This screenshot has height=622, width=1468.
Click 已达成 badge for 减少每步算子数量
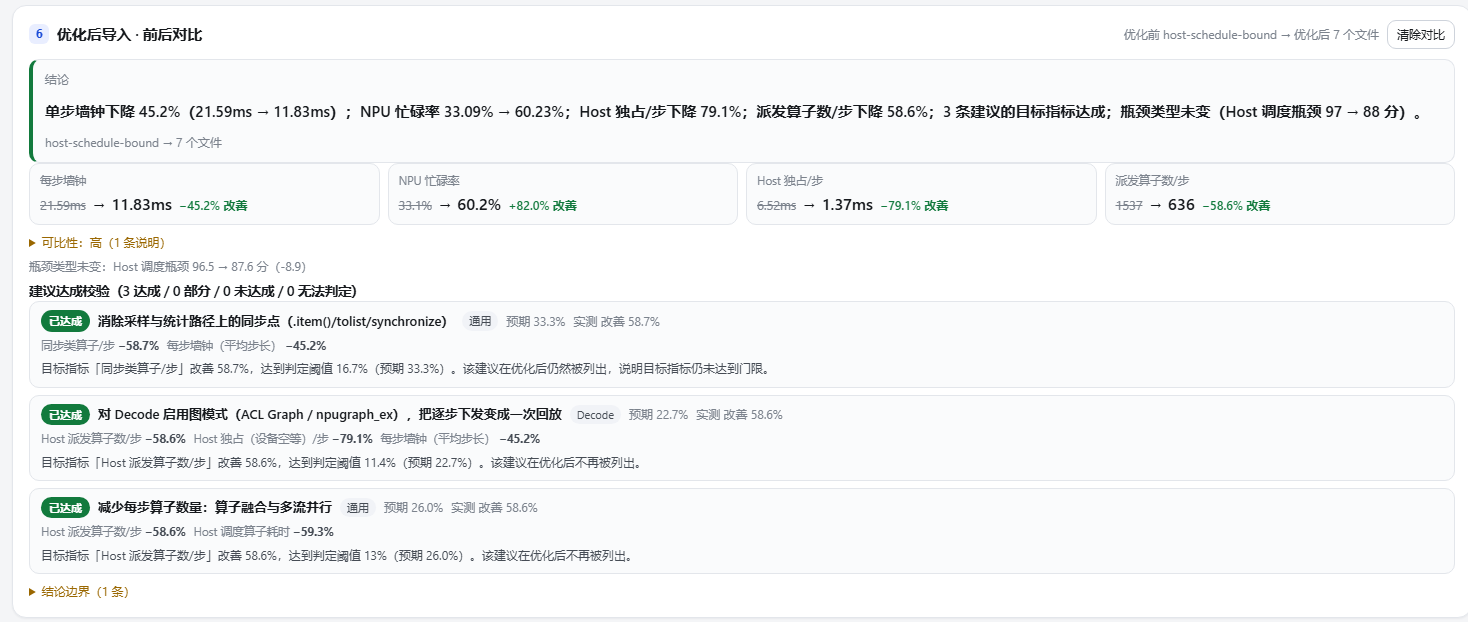[x=65, y=507]
